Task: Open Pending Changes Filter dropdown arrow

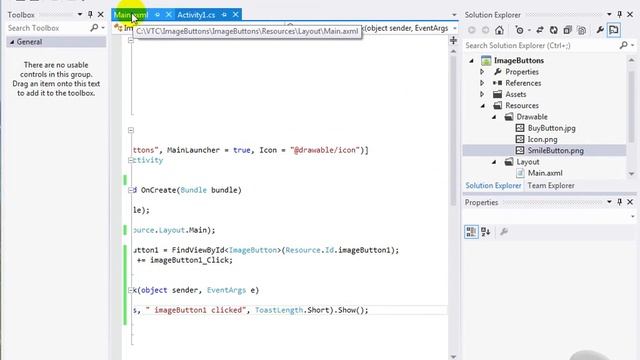Action: click(529, 30)
